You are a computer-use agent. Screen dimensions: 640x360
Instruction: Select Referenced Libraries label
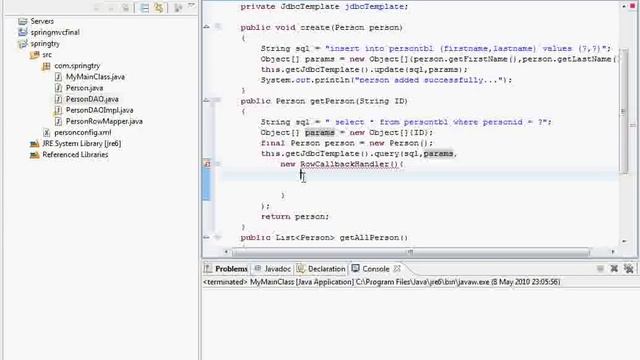pos(75,155)
